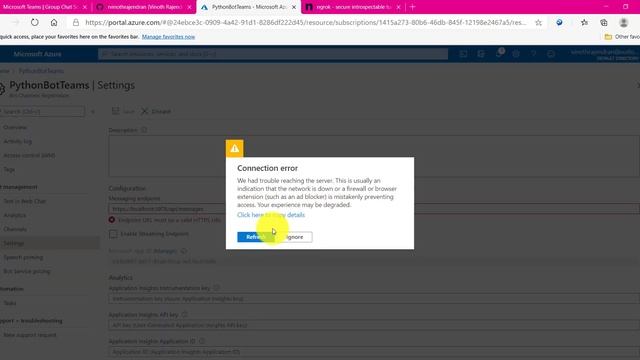Screen dimensions: 640x360
Task: Click the site lock icon in address bar
Action: point(76,22)
